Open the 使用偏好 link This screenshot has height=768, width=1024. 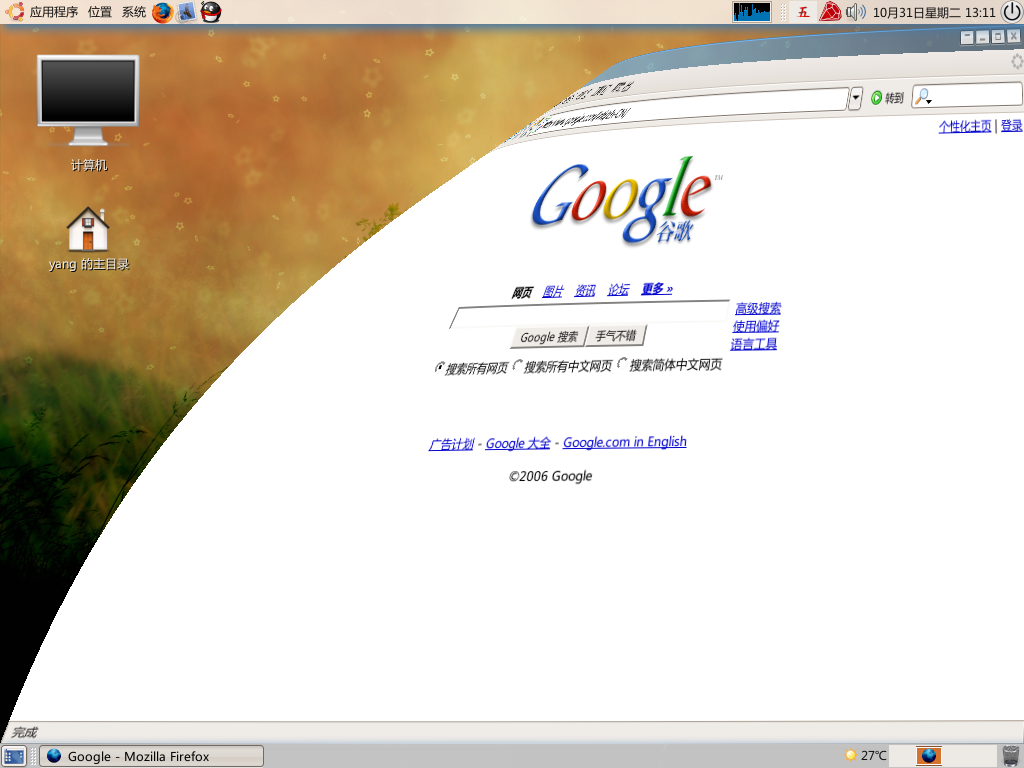pos(756,326)
